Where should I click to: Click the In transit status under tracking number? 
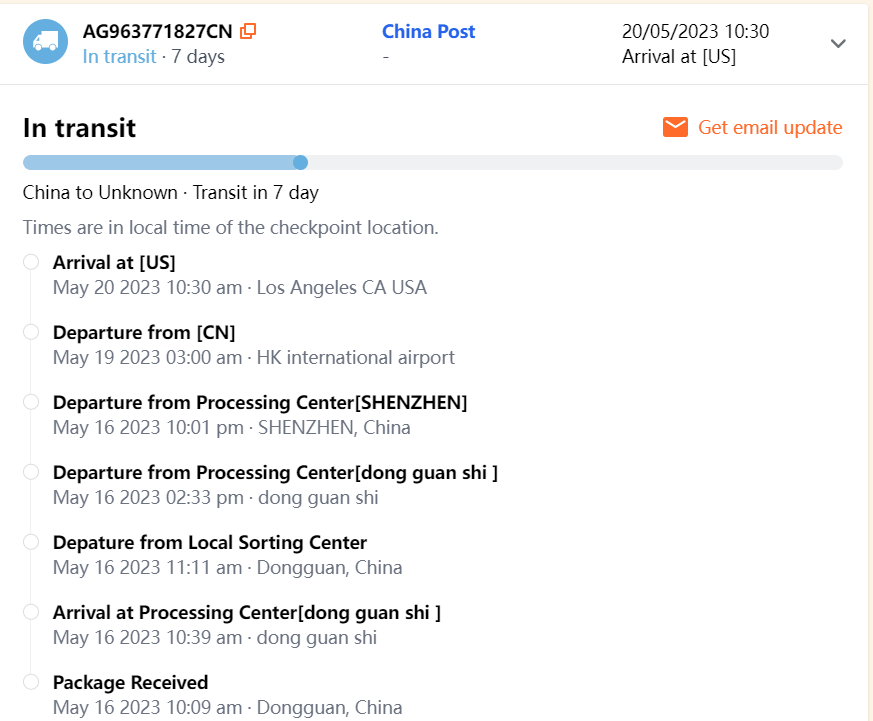[x=119, y=56]
